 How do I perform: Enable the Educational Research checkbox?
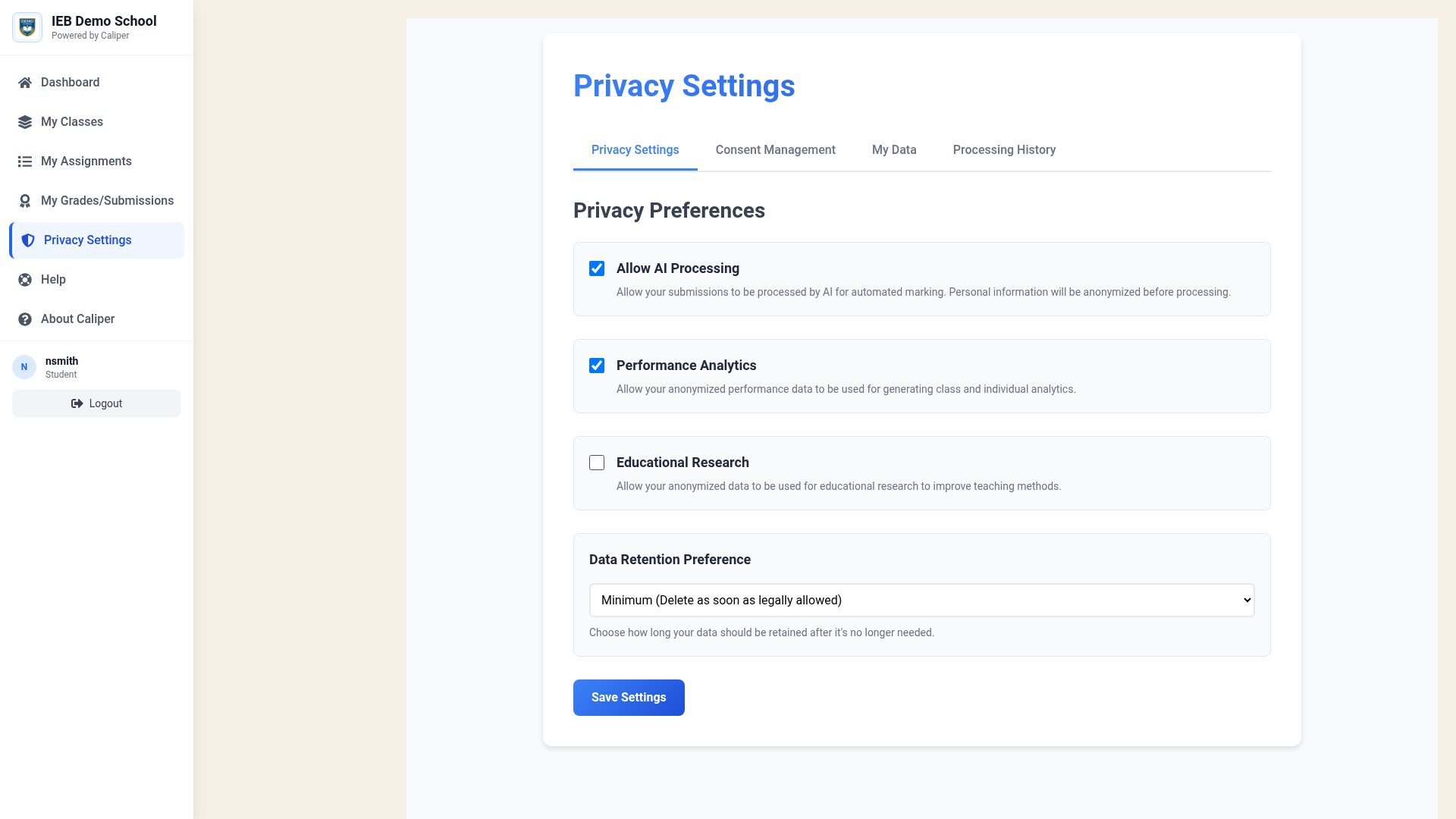pos(597,463)
